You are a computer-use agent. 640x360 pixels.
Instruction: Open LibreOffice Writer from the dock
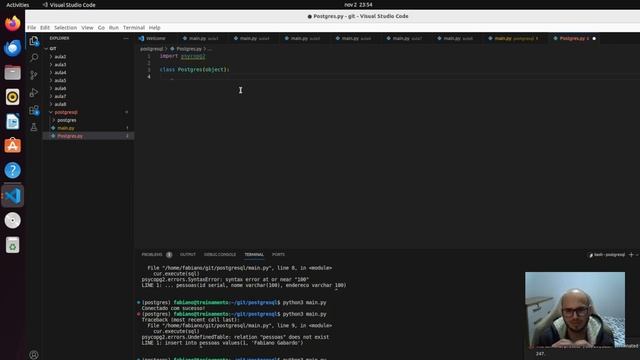(x=13, y=122)
